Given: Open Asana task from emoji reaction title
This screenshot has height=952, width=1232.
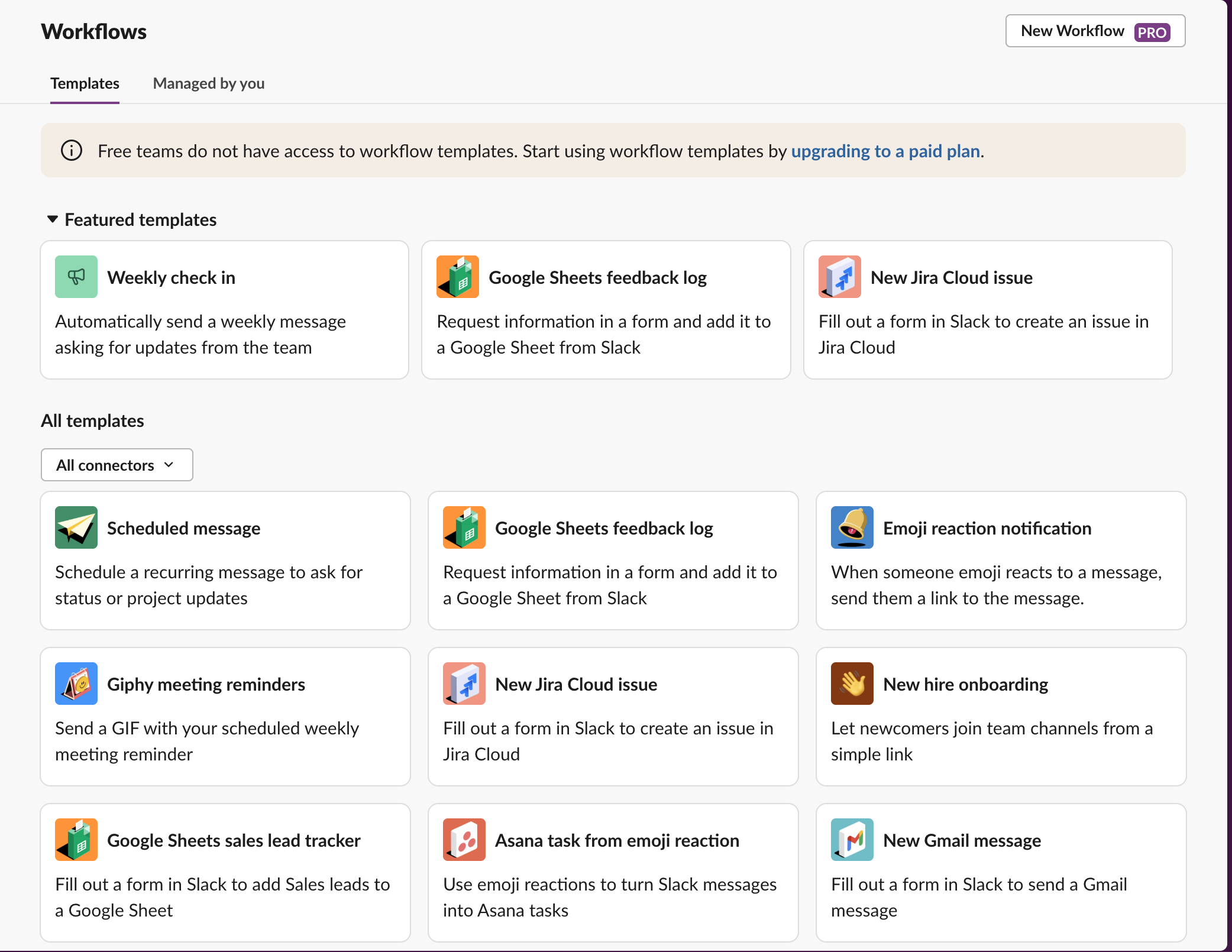Looking at the screenshot, I should (617, 840).
